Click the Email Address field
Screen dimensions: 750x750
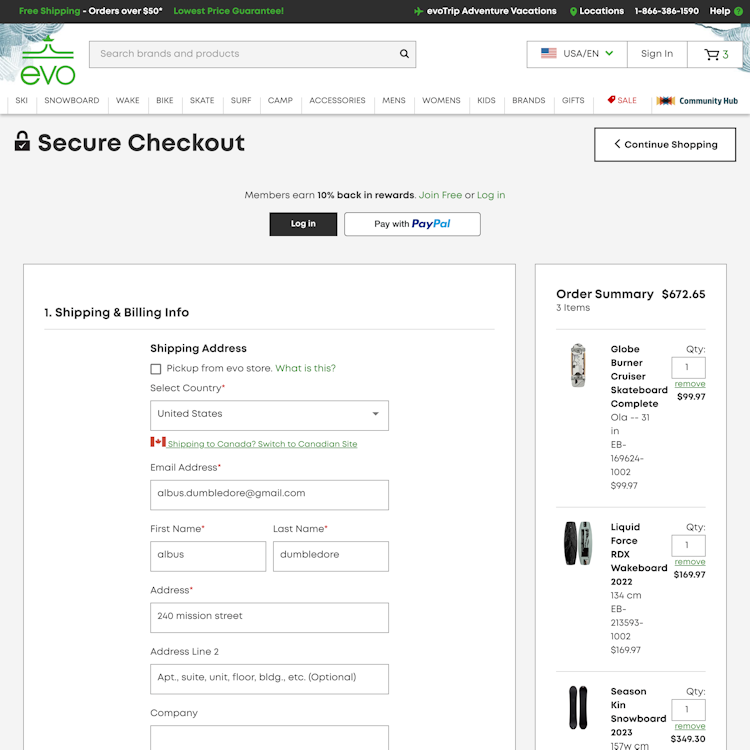pos(269,495)
